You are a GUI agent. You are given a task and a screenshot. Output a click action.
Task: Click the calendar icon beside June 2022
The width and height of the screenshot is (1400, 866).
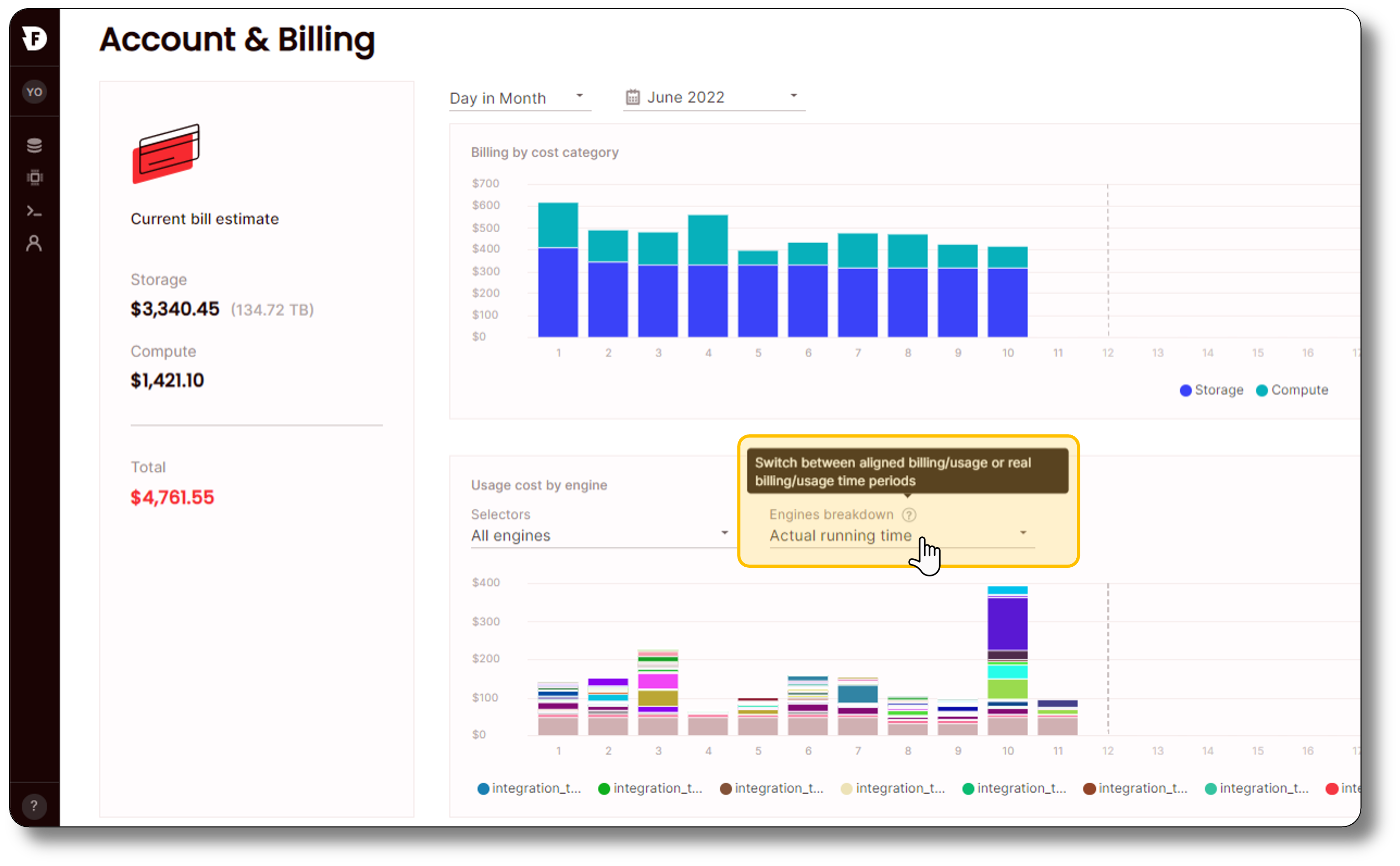632,97
